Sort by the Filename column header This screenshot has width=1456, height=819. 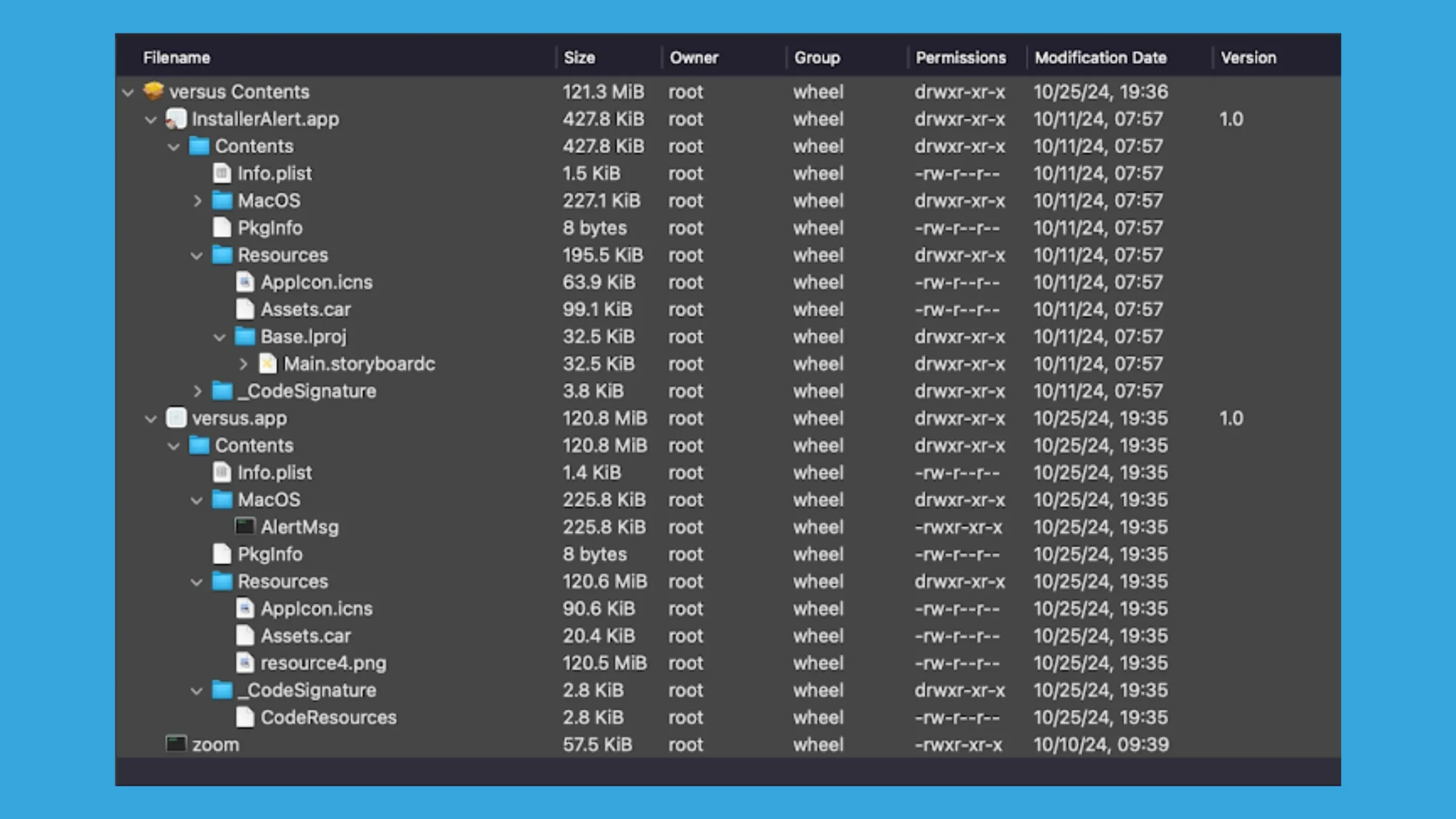point(177,57)
